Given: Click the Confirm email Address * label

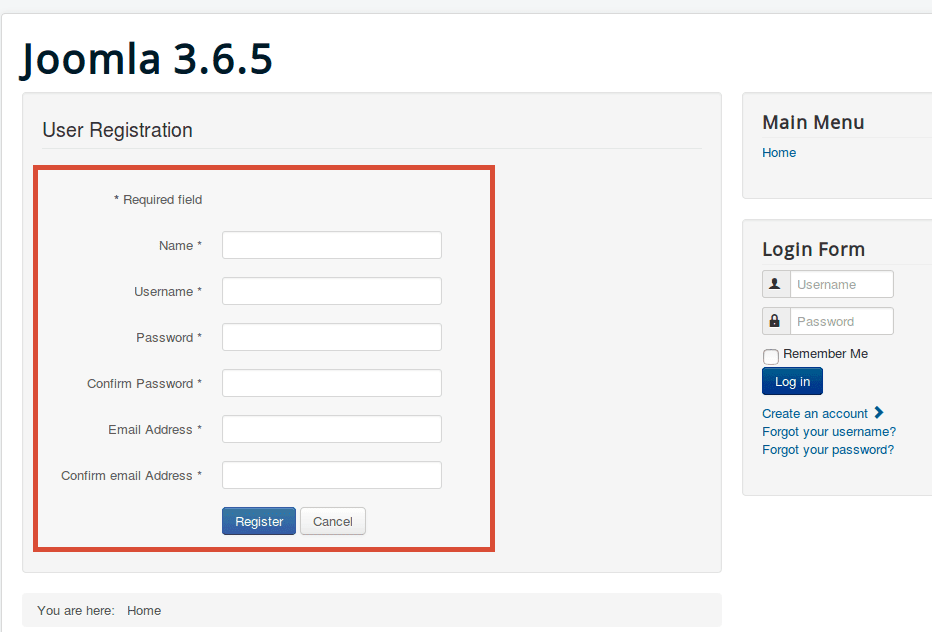Looking at the screenshot, I should 131,476.
